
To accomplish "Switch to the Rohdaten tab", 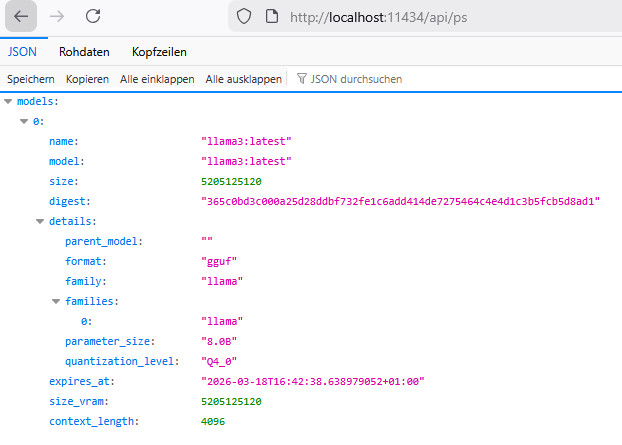I will tap(84, 52).
